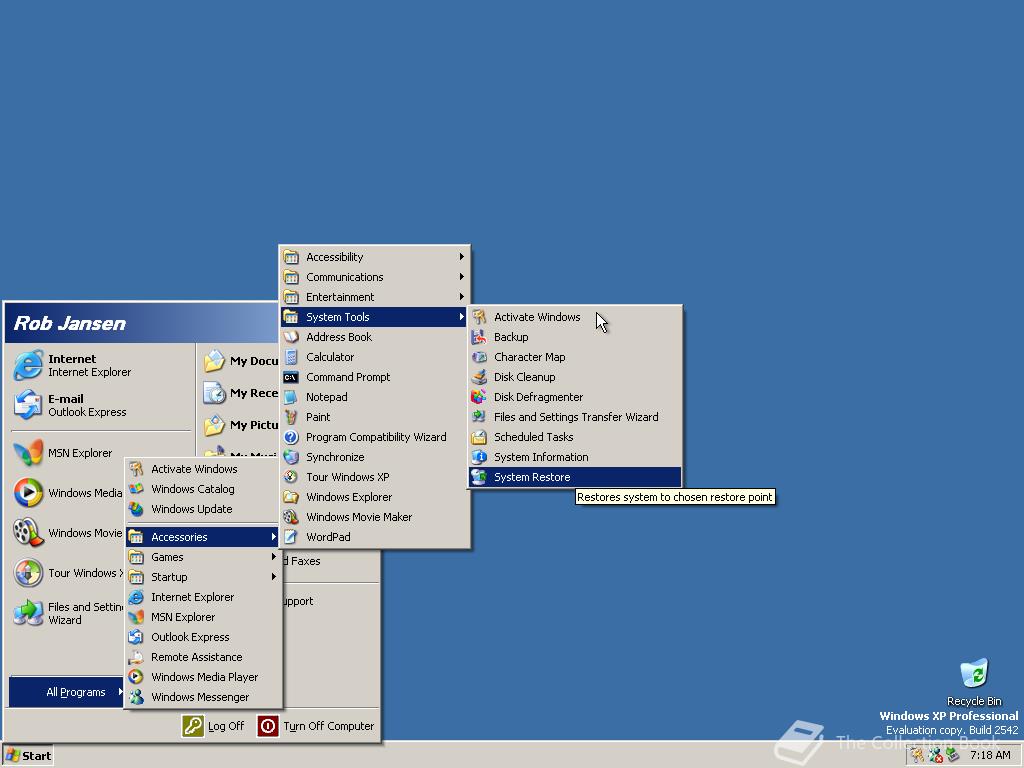
Task: Click the Notepad icon
Action: pos(291,397)
